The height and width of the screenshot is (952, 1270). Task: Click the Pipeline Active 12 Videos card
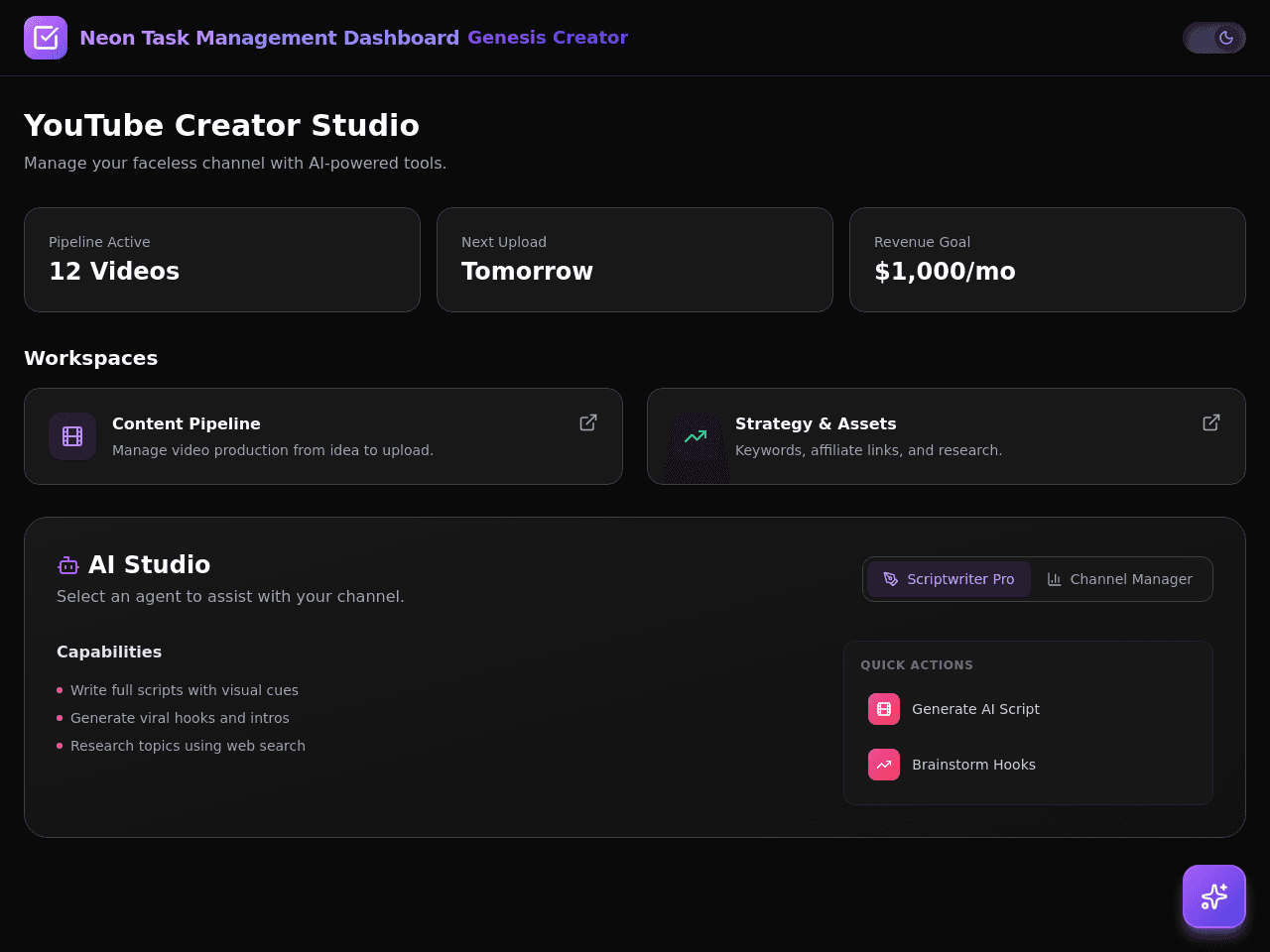(222, 260)
